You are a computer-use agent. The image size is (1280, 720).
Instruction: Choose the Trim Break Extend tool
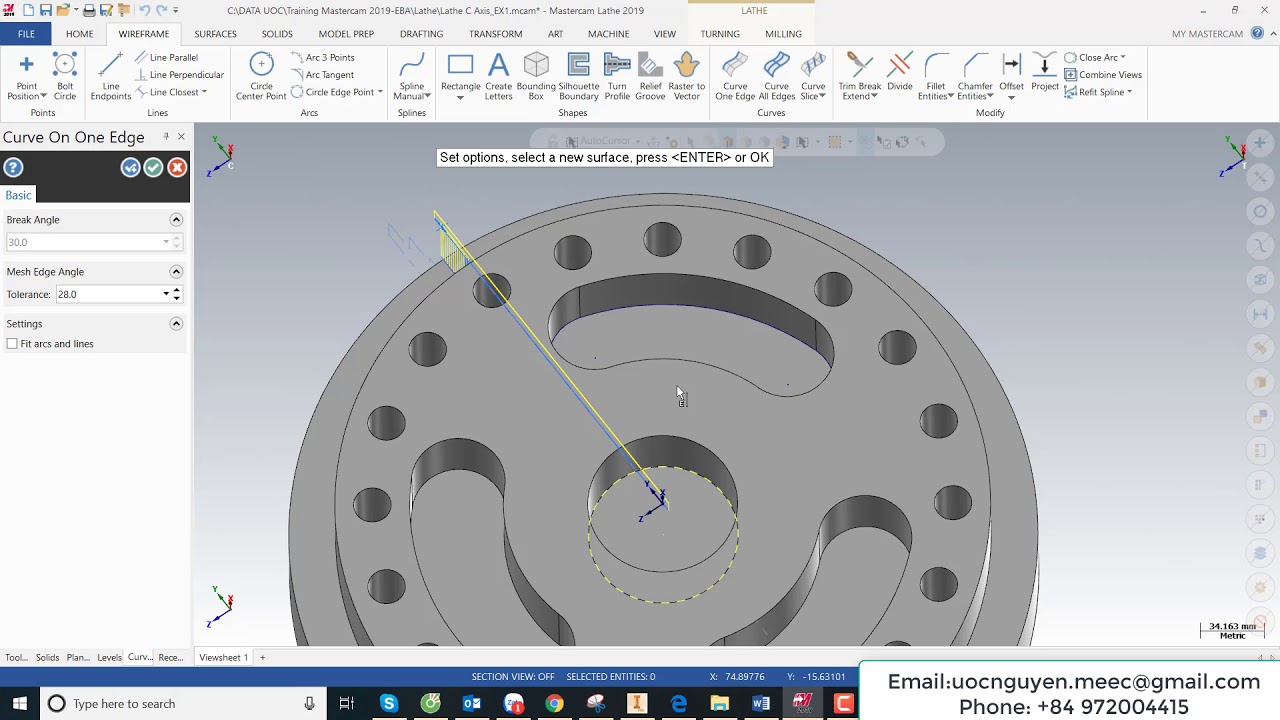[x=860, y=77]
